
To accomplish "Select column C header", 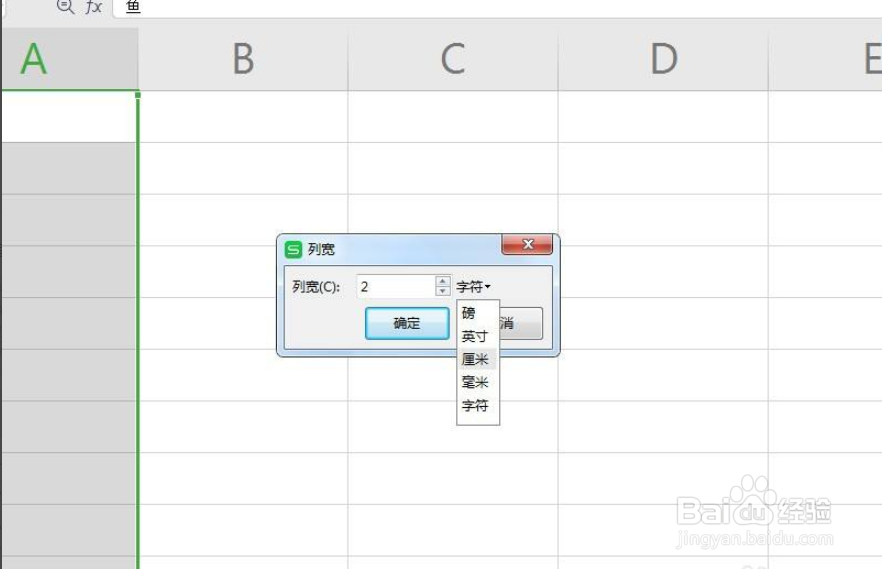I will (453, 60).
